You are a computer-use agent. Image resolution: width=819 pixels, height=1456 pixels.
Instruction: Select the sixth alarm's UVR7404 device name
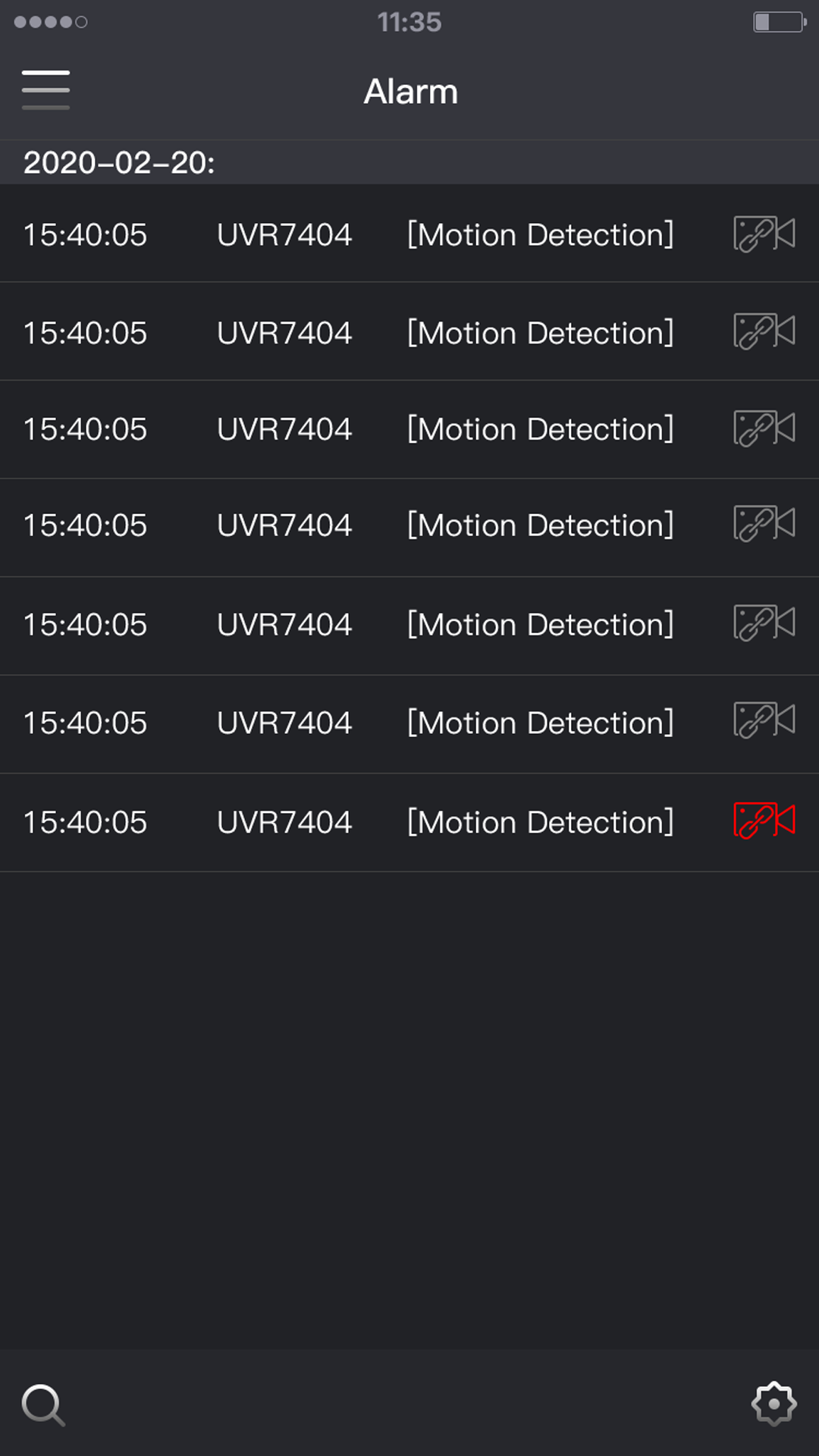point(284,723)
